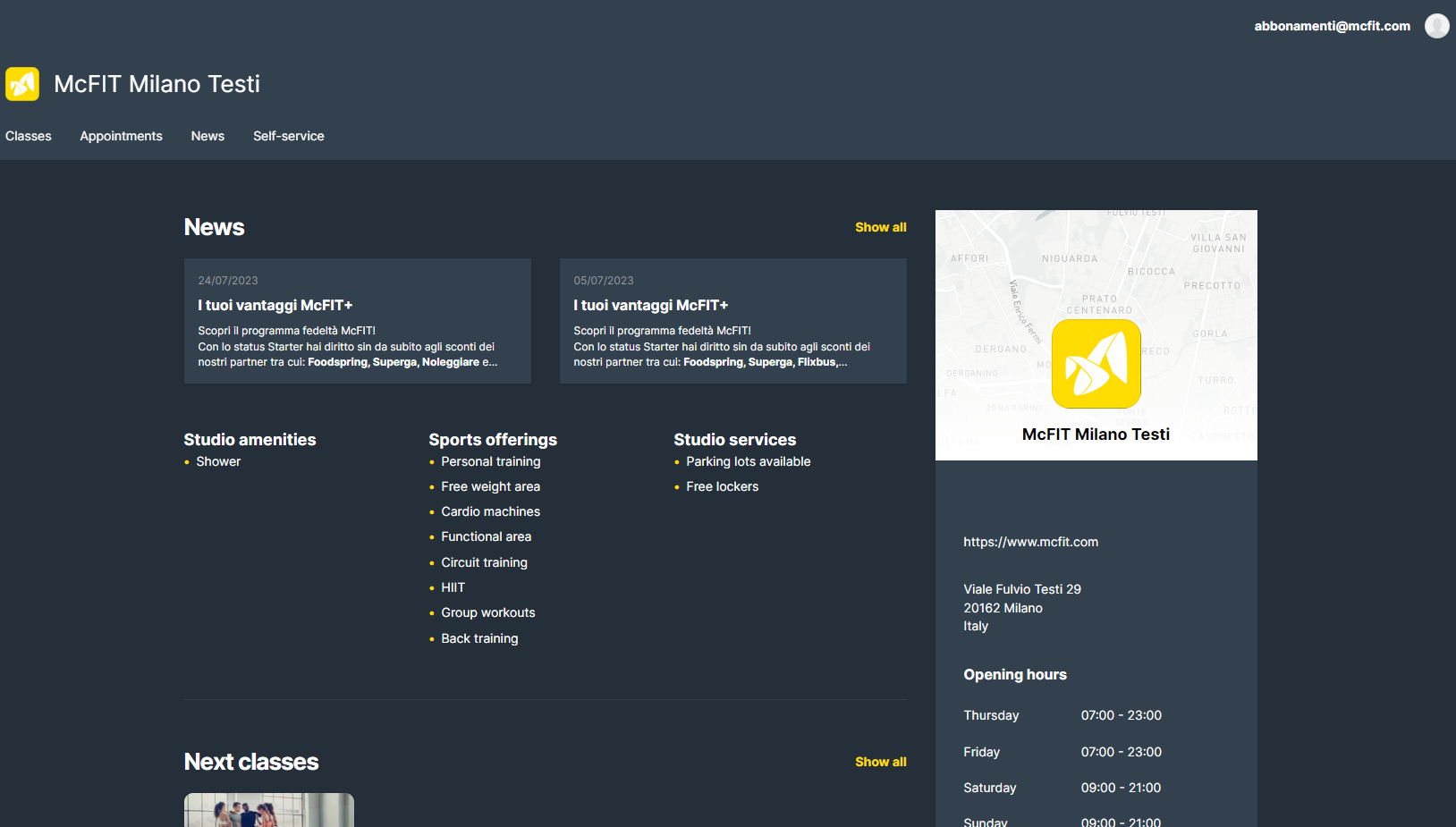The image size is (1456, 827).
Task: Select Free weight area offering
Action: (x=491, y=486)
